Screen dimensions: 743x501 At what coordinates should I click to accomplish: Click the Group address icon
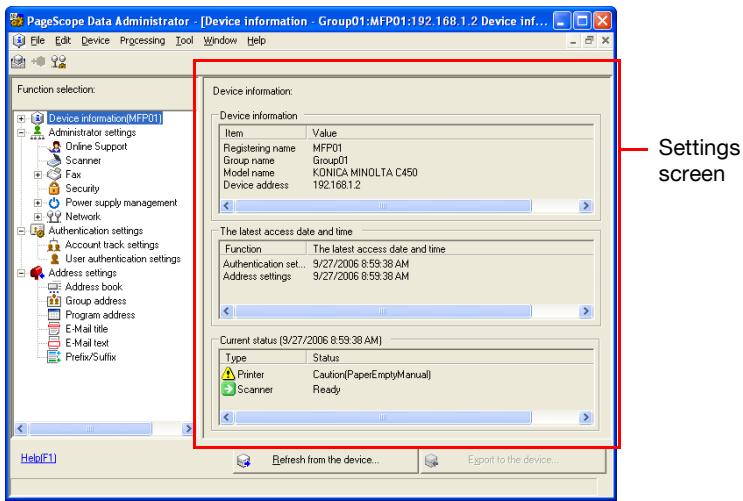(54, 301)
